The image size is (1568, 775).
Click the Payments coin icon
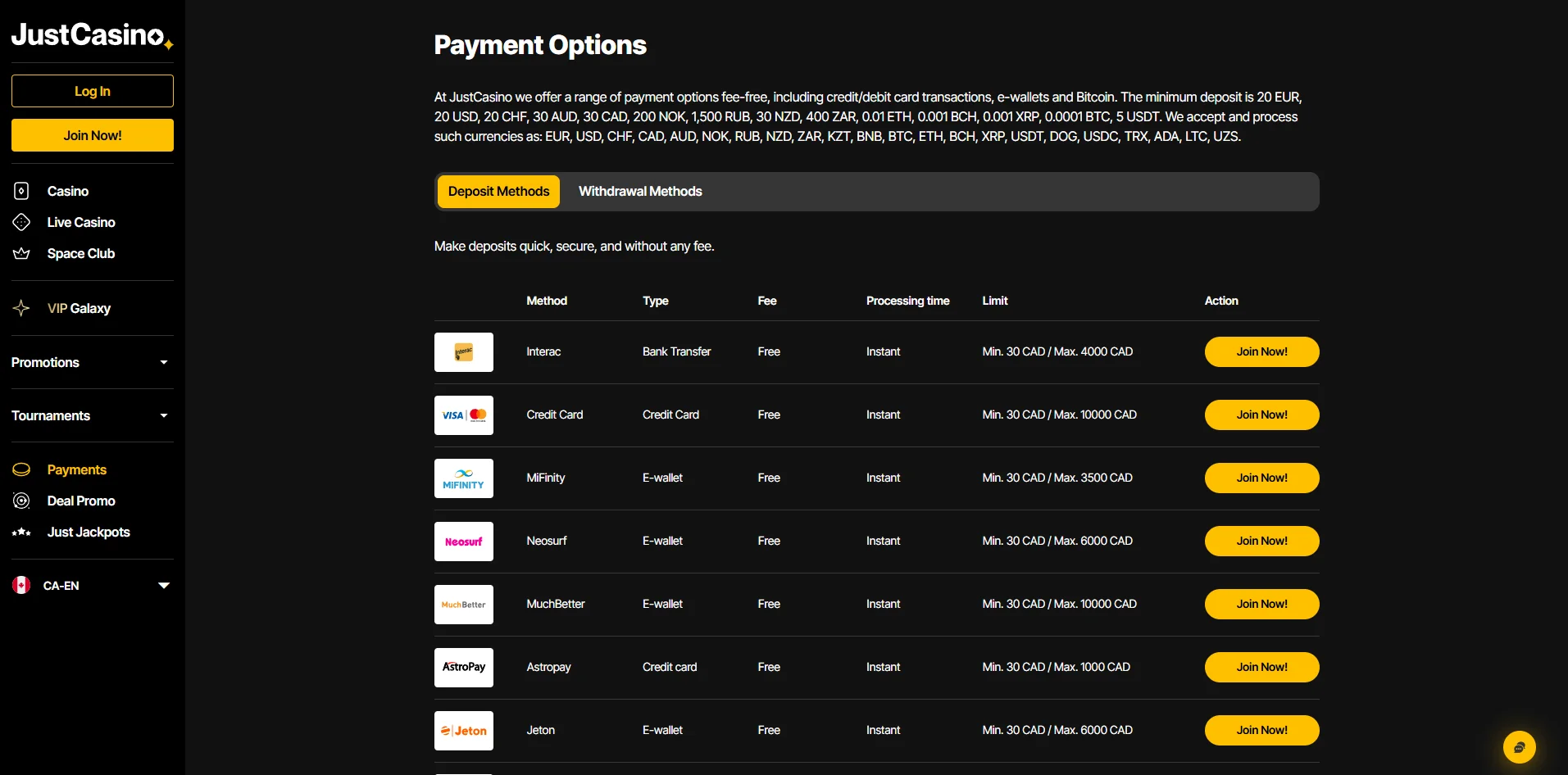(21, 469)
